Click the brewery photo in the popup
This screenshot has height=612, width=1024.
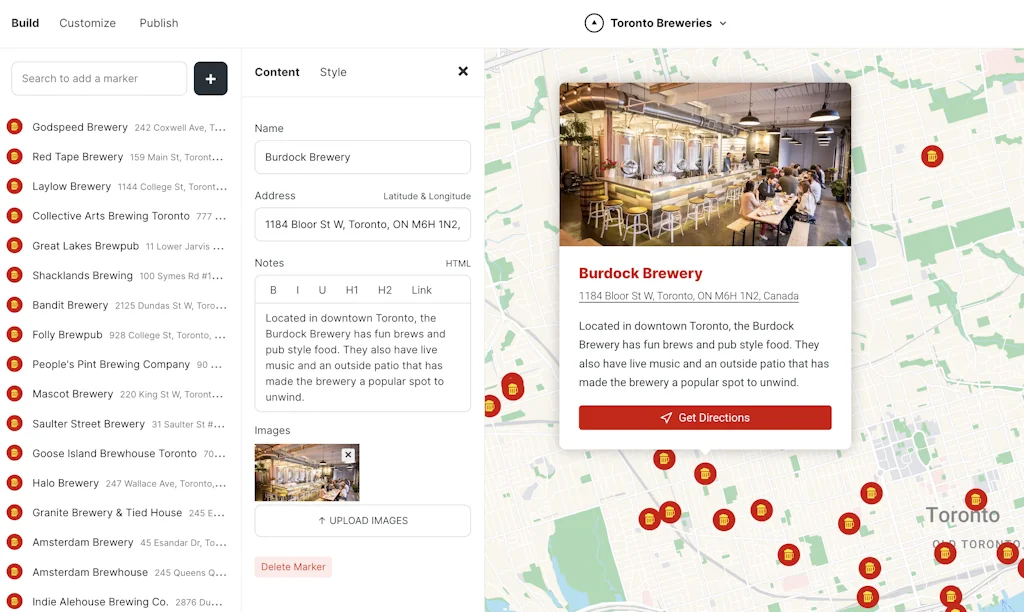tap(705, 164)
